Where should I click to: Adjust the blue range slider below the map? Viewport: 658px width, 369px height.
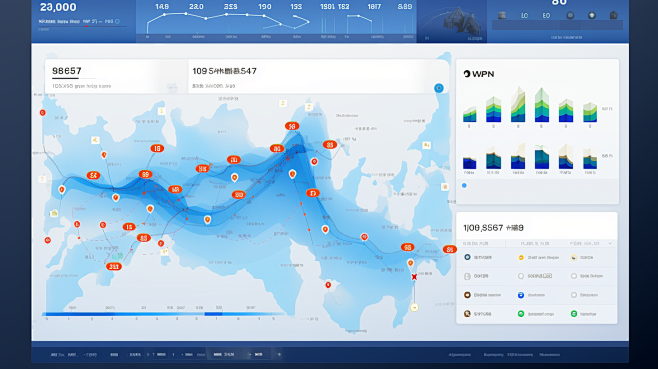coord(164,314)
